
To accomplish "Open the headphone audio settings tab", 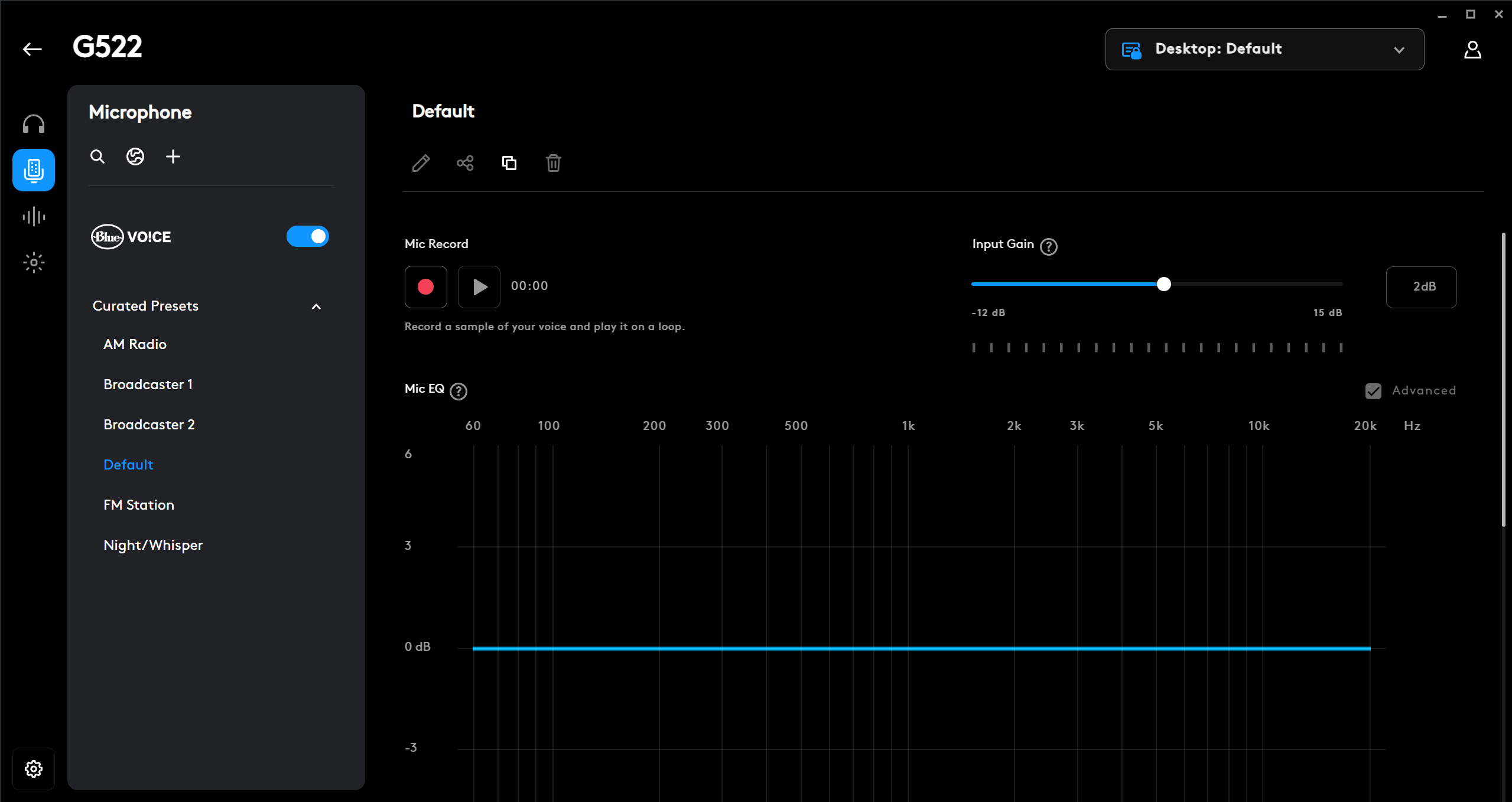I will tap(34, 124).
